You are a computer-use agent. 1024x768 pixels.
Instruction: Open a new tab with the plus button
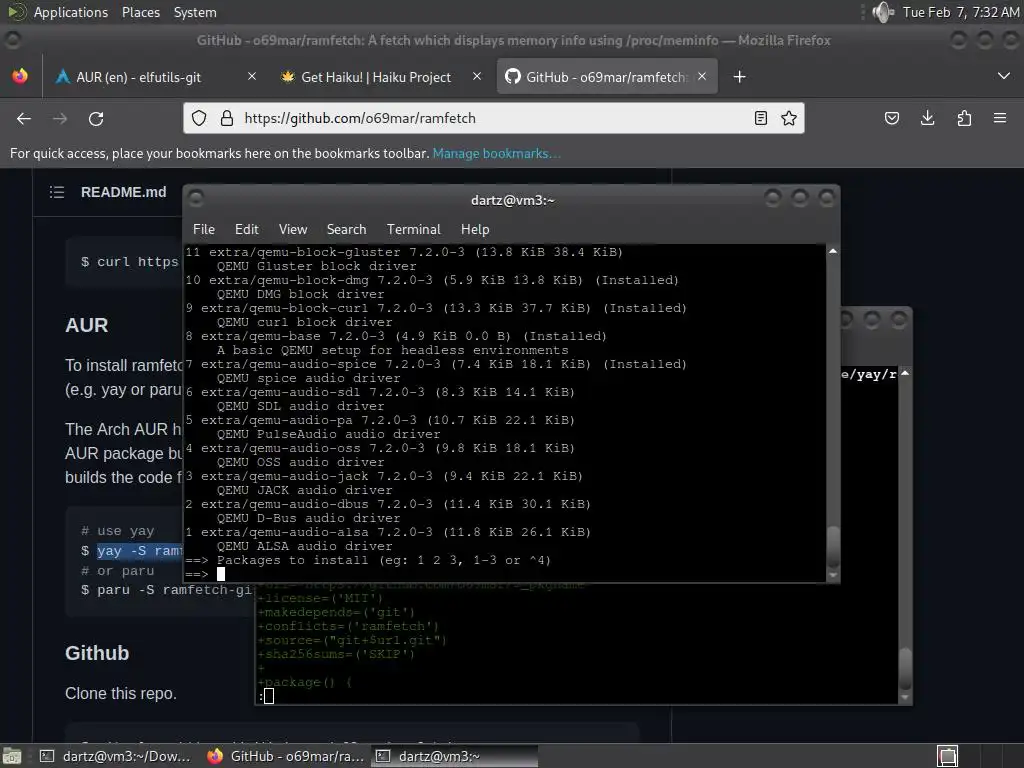coord(739,77)
